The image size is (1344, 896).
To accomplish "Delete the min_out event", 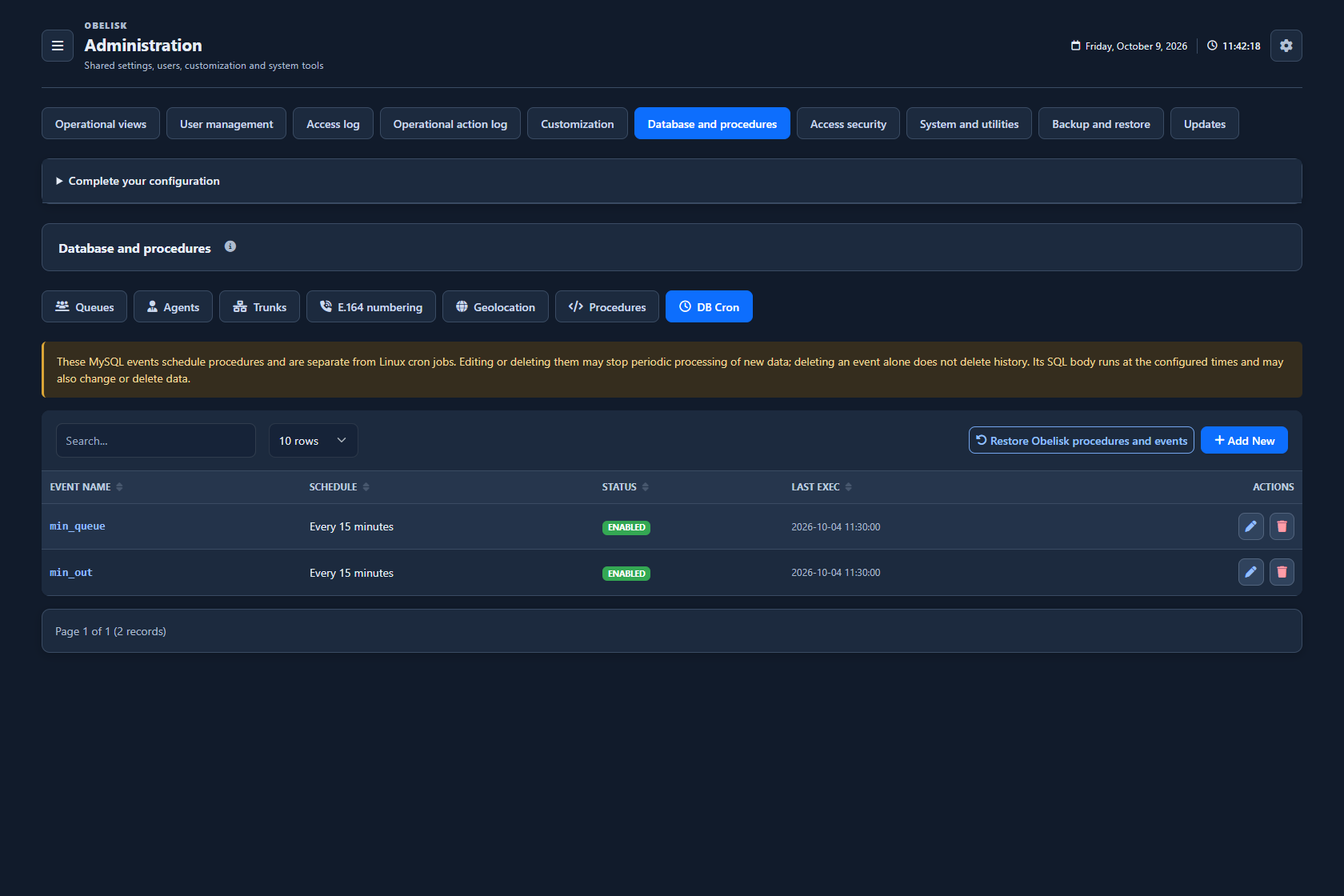I will point(1282,572).
